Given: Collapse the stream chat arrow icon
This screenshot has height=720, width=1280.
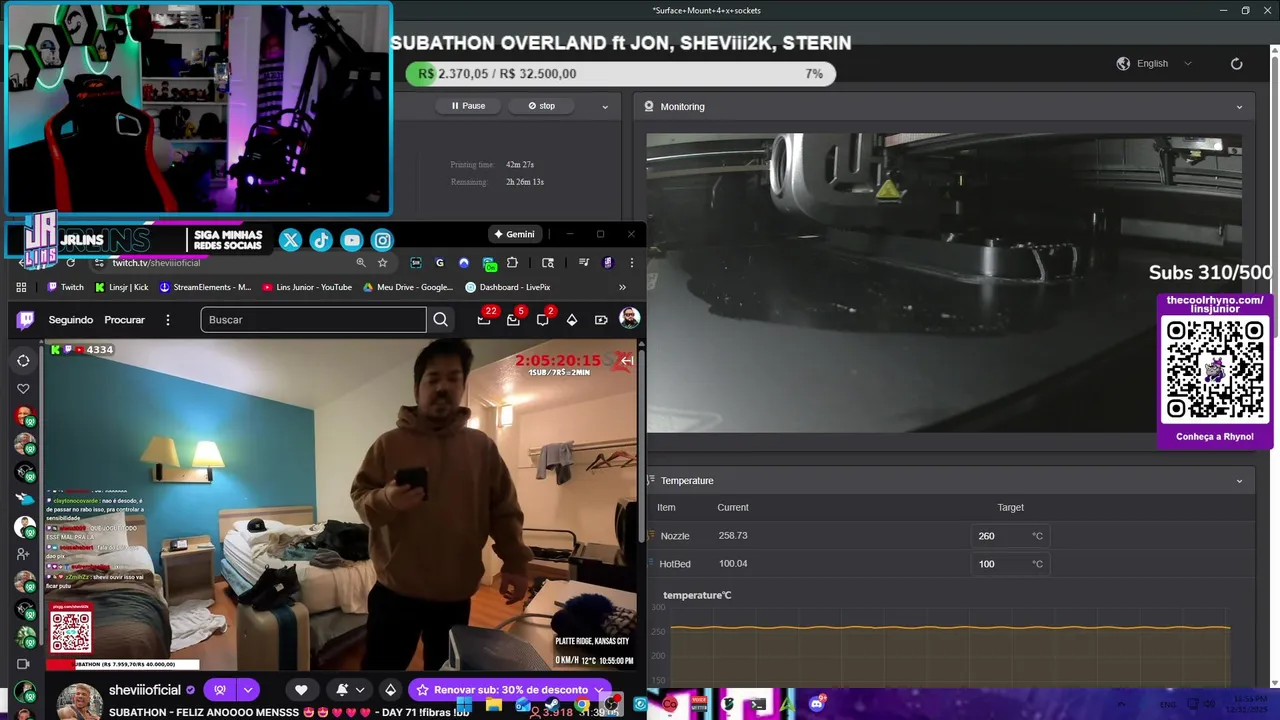Looking at the screenshot, I should [x=627, y=360].
